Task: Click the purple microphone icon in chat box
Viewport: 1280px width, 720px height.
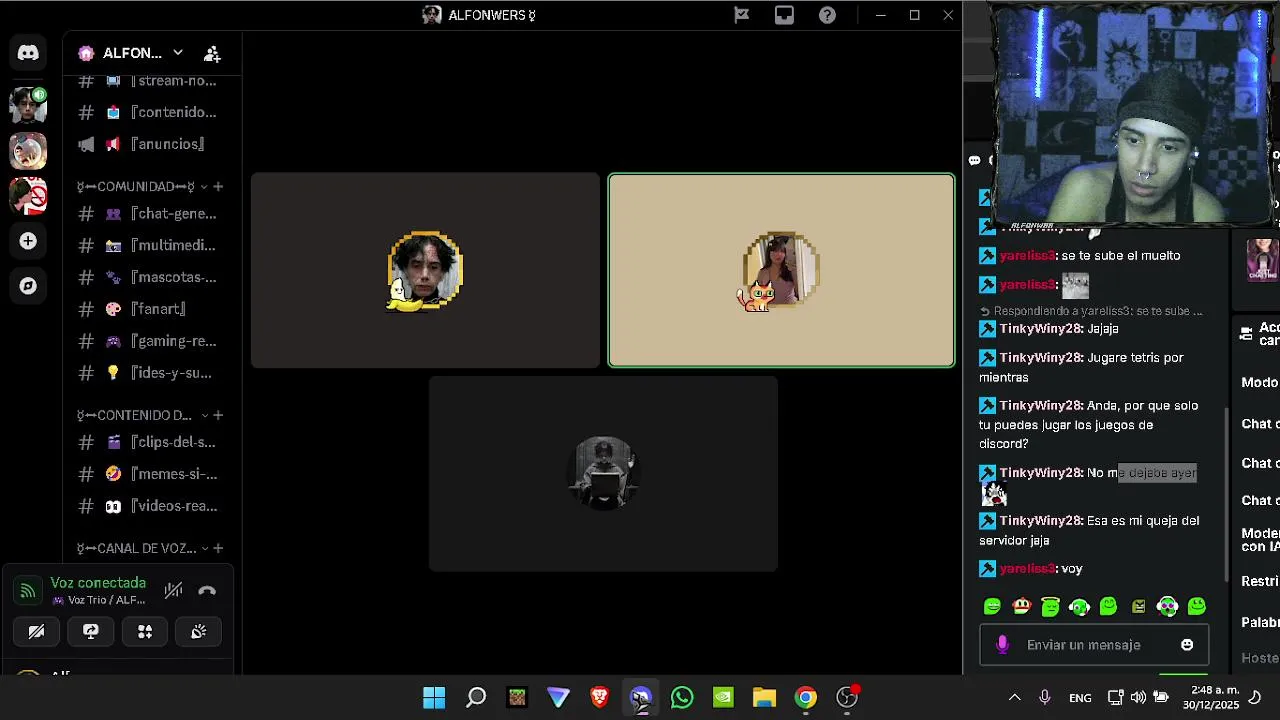Action: tap(1002, 645)
